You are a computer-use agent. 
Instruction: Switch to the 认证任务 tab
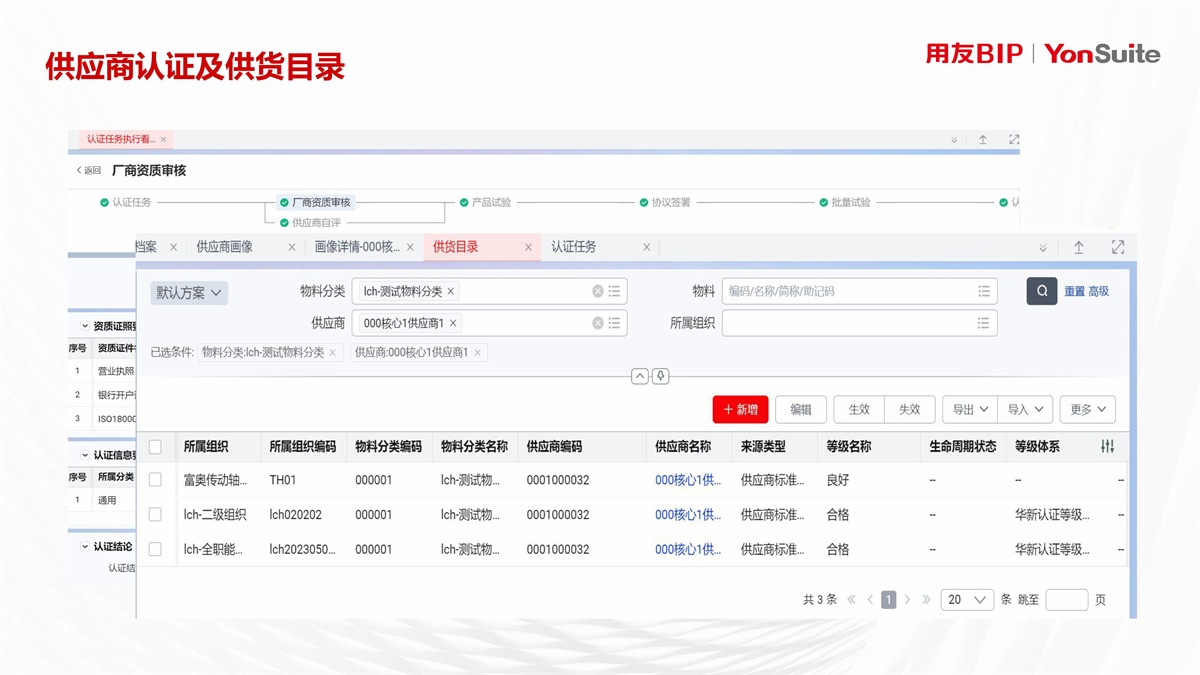573,247
